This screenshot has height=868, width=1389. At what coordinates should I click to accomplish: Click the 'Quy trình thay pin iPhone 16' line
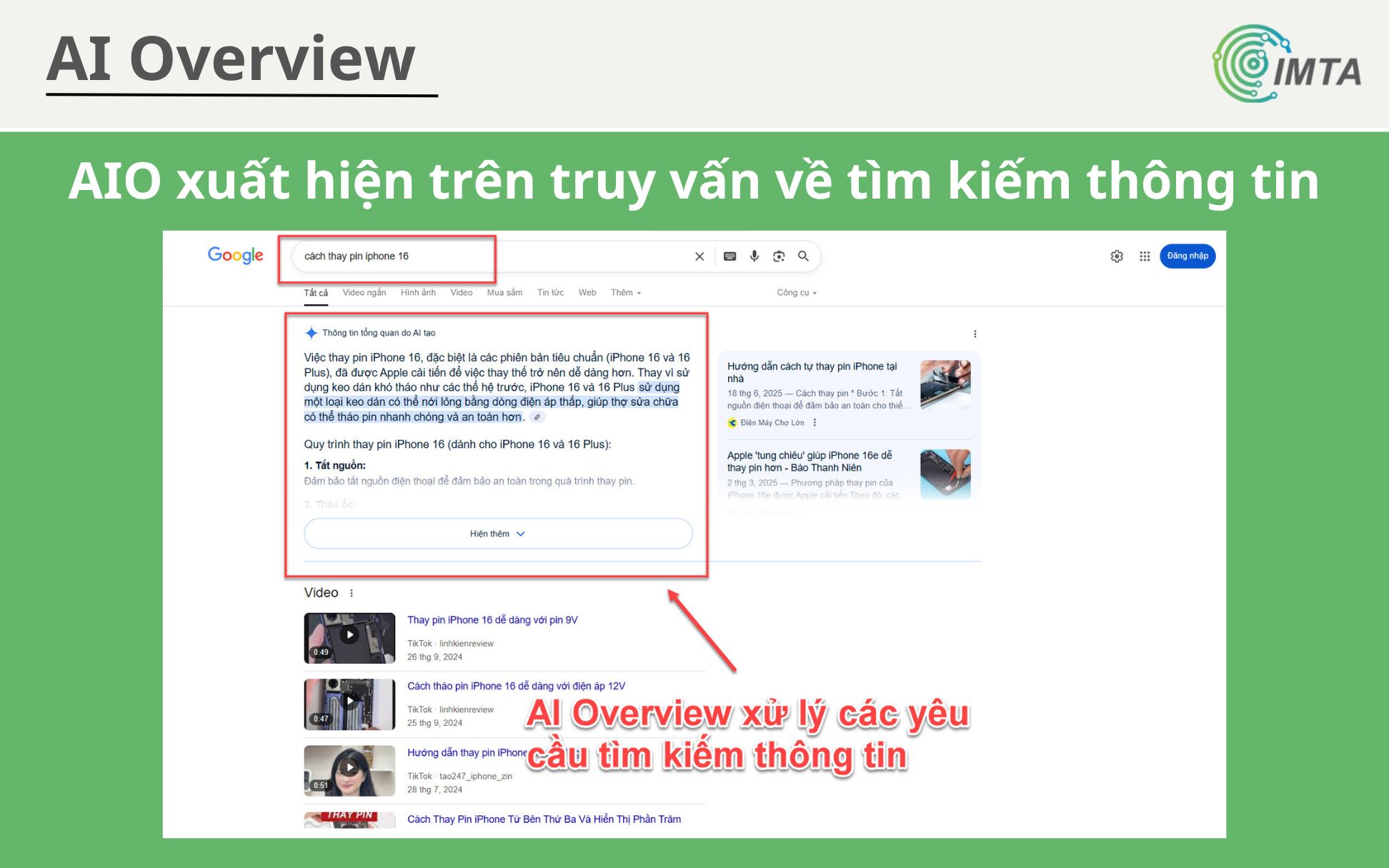(x=457, y=444)
